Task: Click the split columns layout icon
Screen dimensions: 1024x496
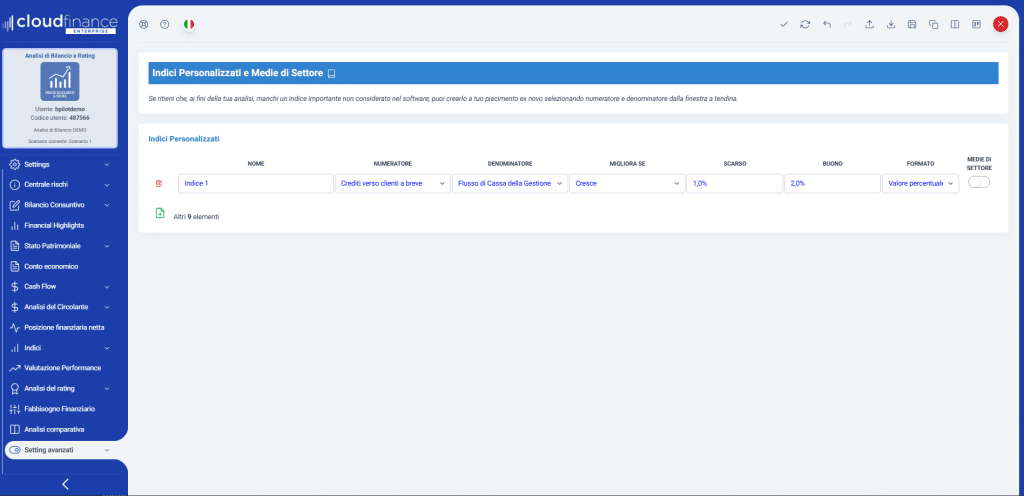Action: pos(955,24)
